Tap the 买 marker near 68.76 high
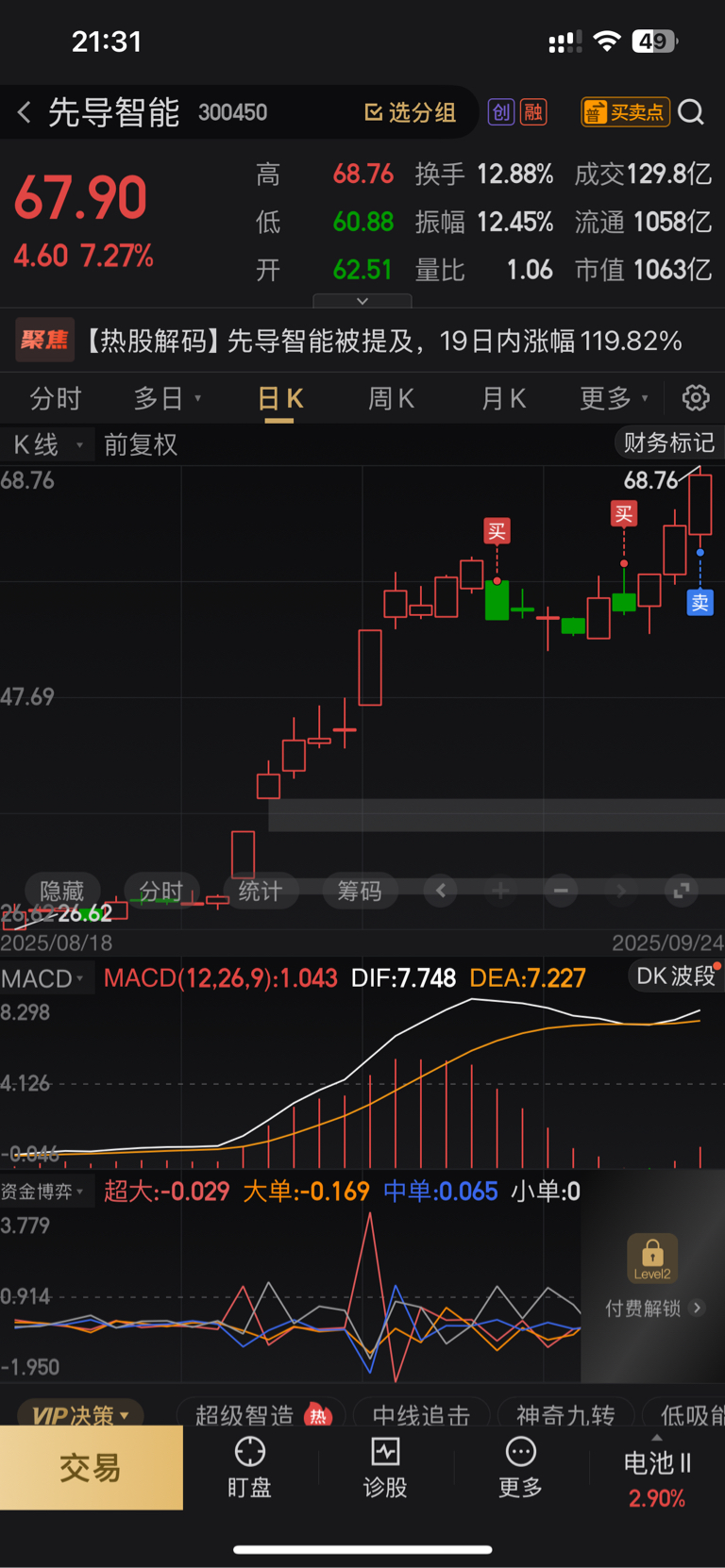Viewport: 725px width, 1568px height. (x=624, y=513)
